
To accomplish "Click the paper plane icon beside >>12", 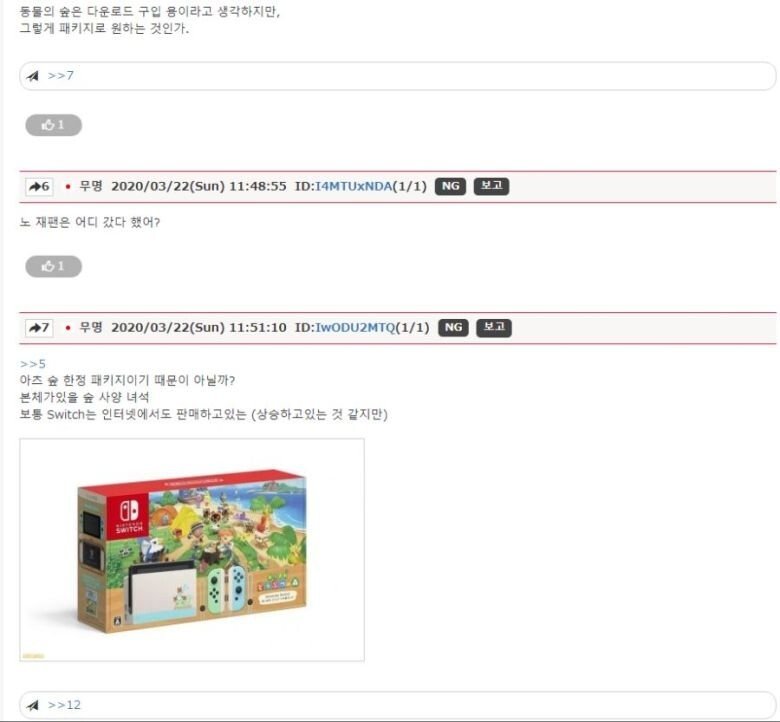I will pyautogui.click(x=33, y=705).
